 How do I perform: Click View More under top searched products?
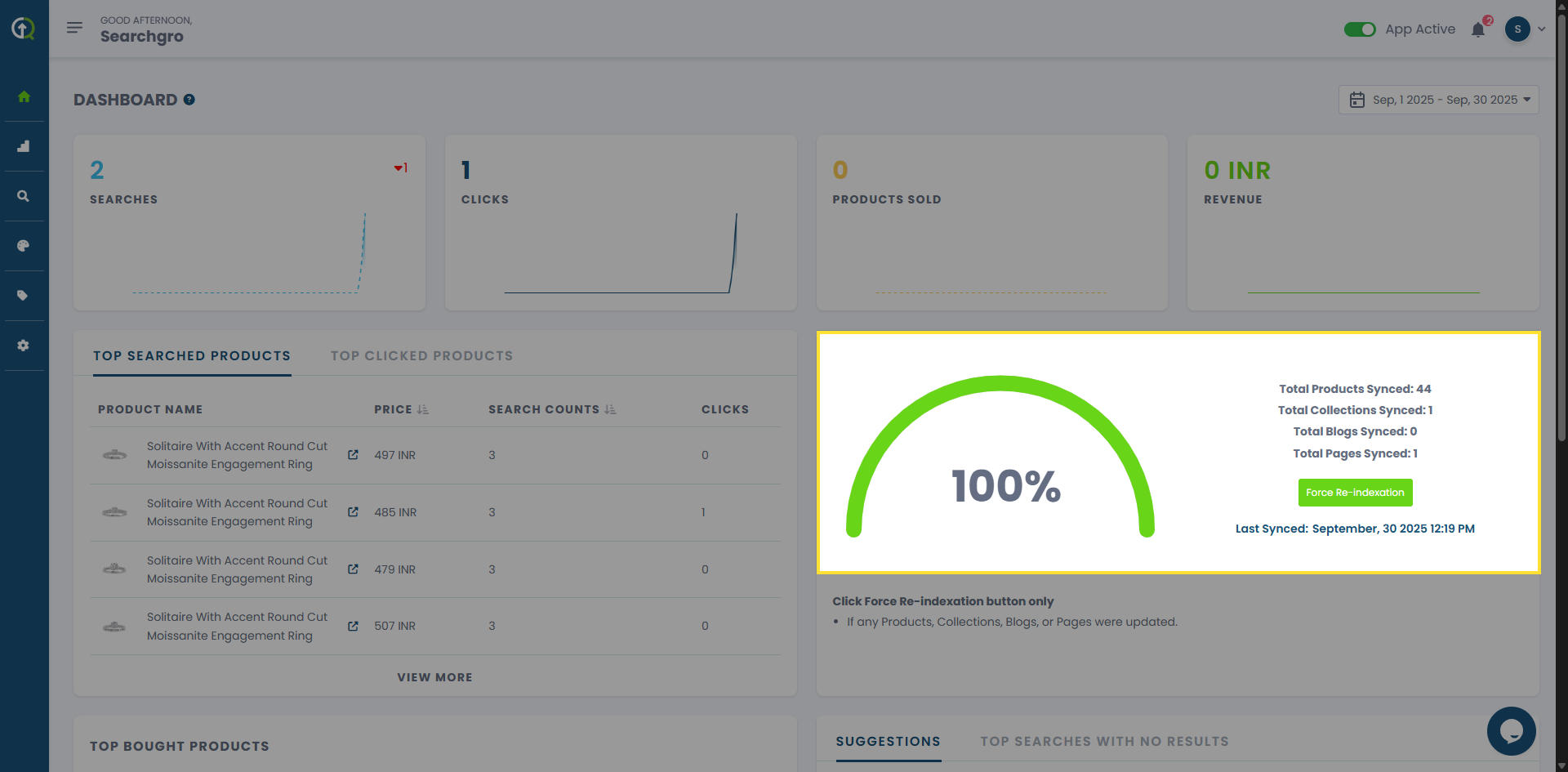pos(434,677)
